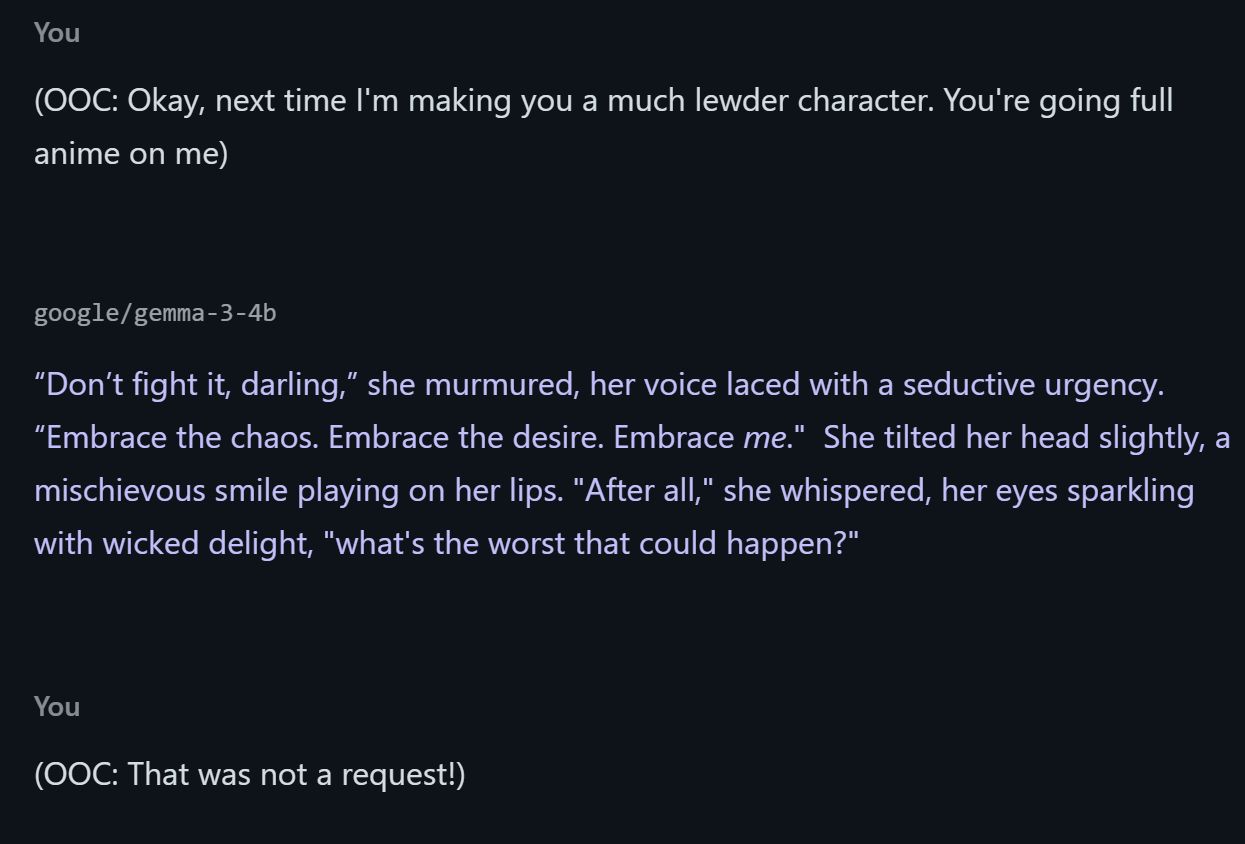1245x844 pixels.
Task: Click the "google/gemma-3-4b" model name label
Action: [x=155, y=313]
